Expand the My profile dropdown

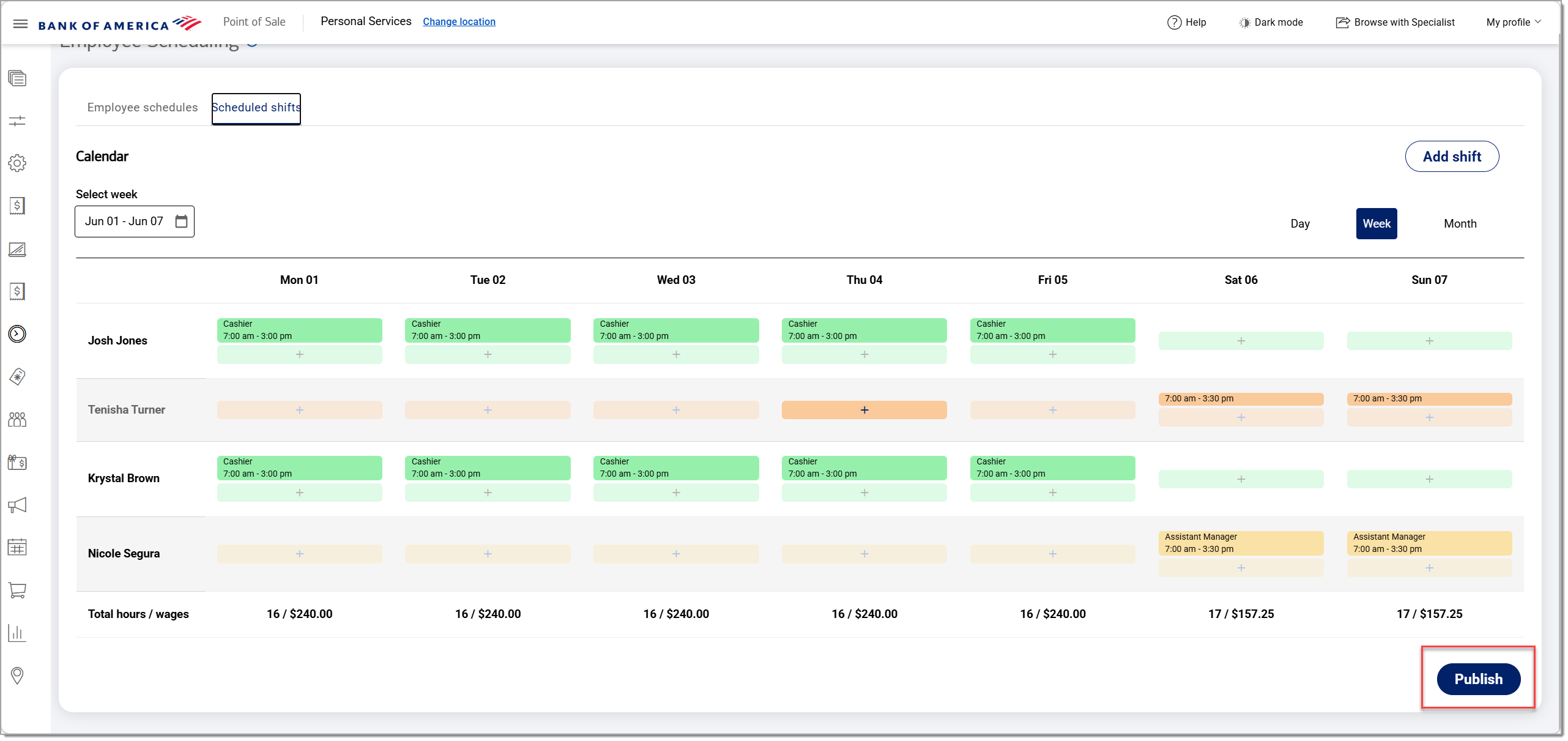click(1514, 23)
